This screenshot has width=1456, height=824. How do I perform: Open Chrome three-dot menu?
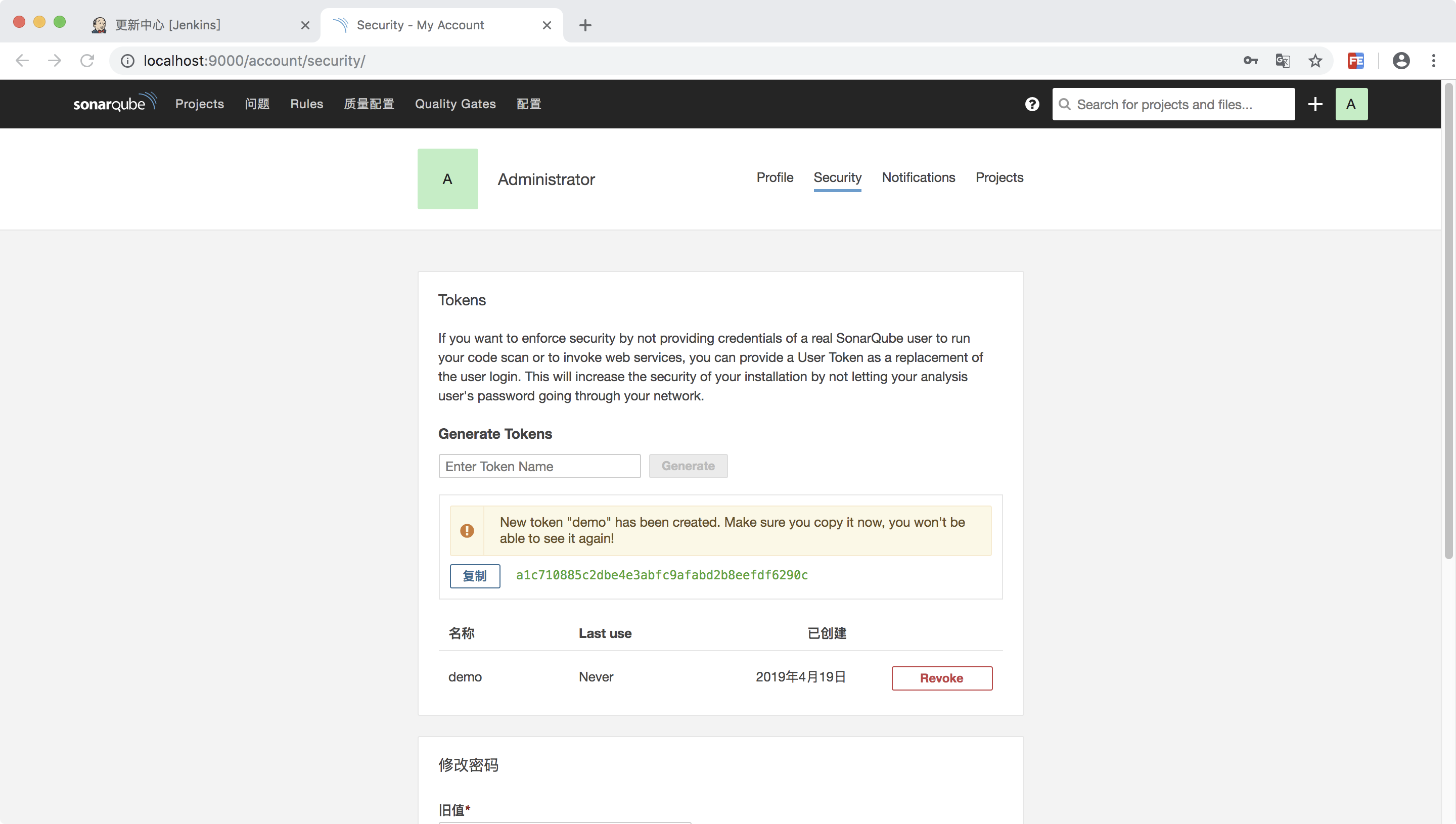coord(1433,61)
